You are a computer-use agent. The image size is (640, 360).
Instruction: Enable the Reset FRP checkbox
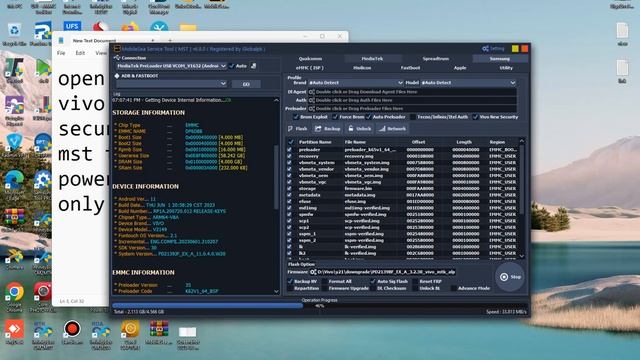point(415,281)
